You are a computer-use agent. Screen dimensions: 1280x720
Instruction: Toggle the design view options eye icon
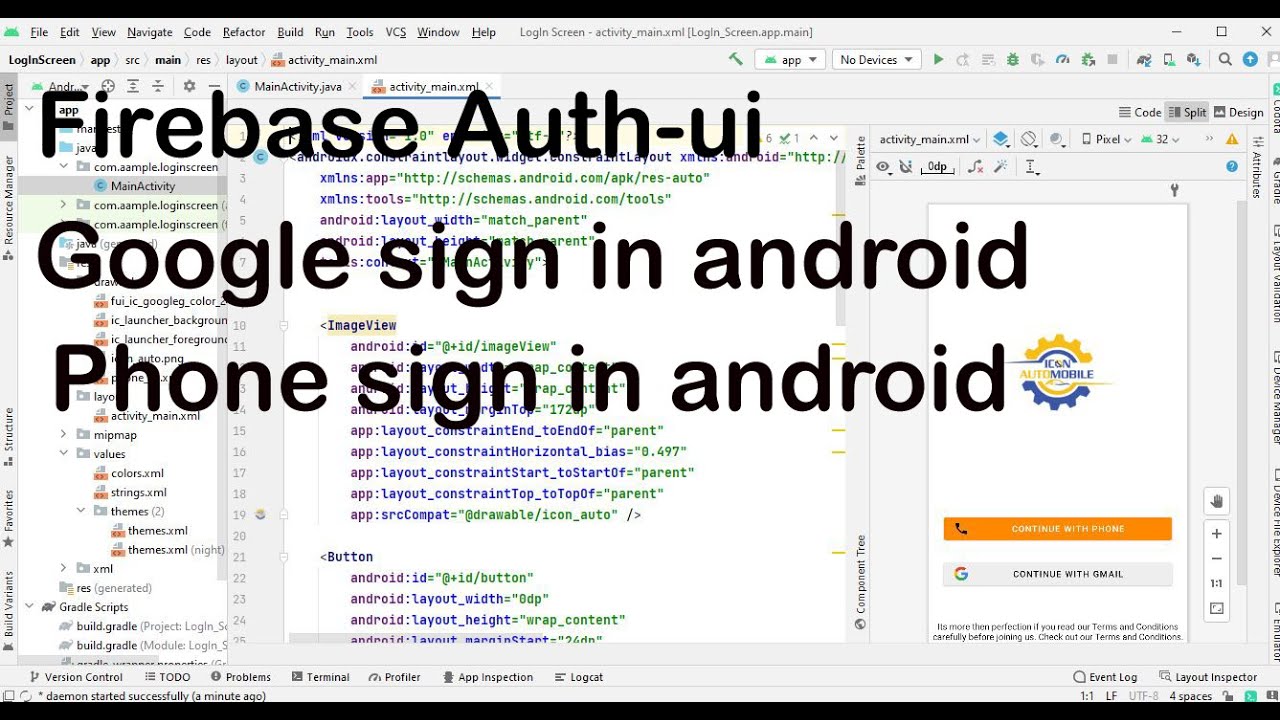(884, 166)
